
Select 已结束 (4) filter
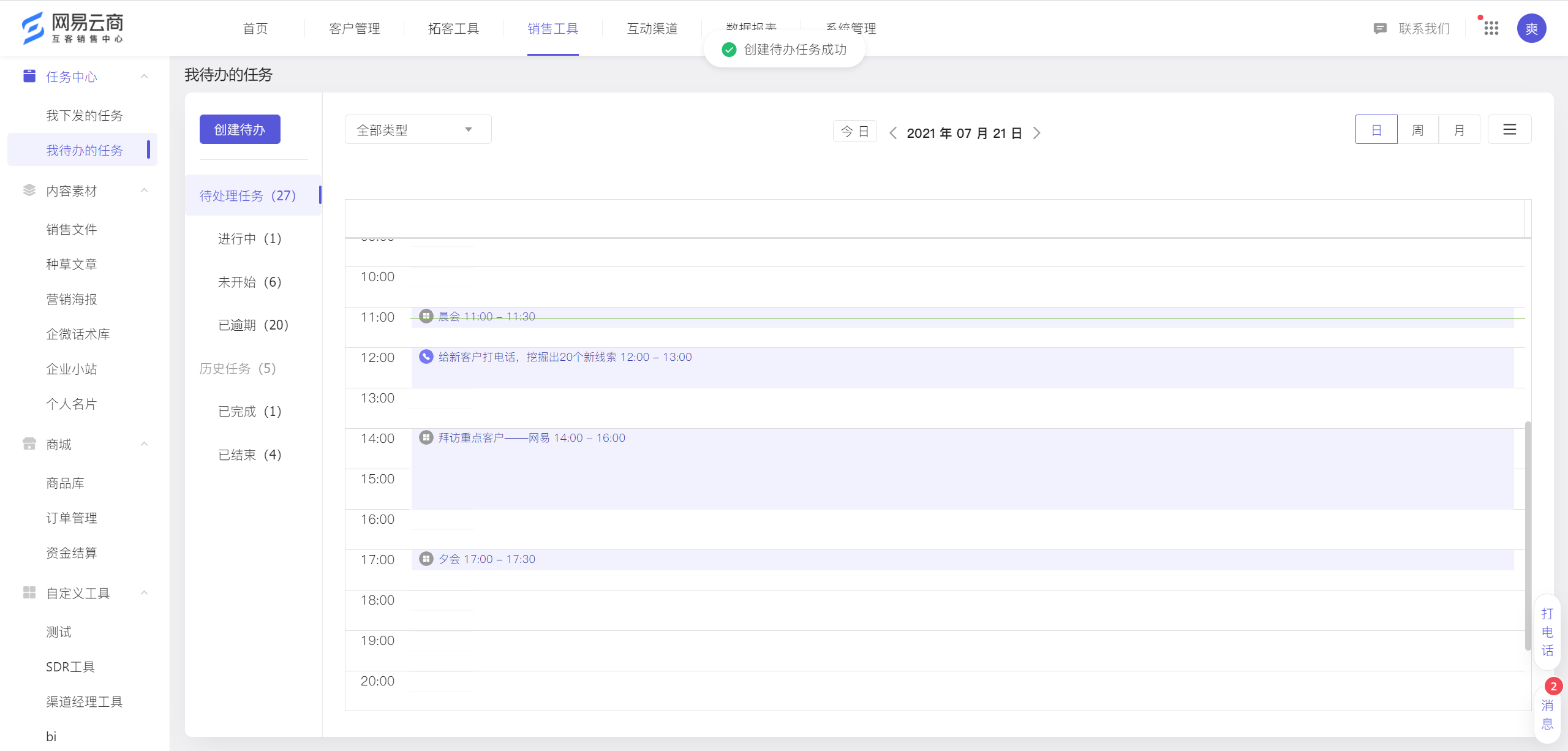coord(250,455)
